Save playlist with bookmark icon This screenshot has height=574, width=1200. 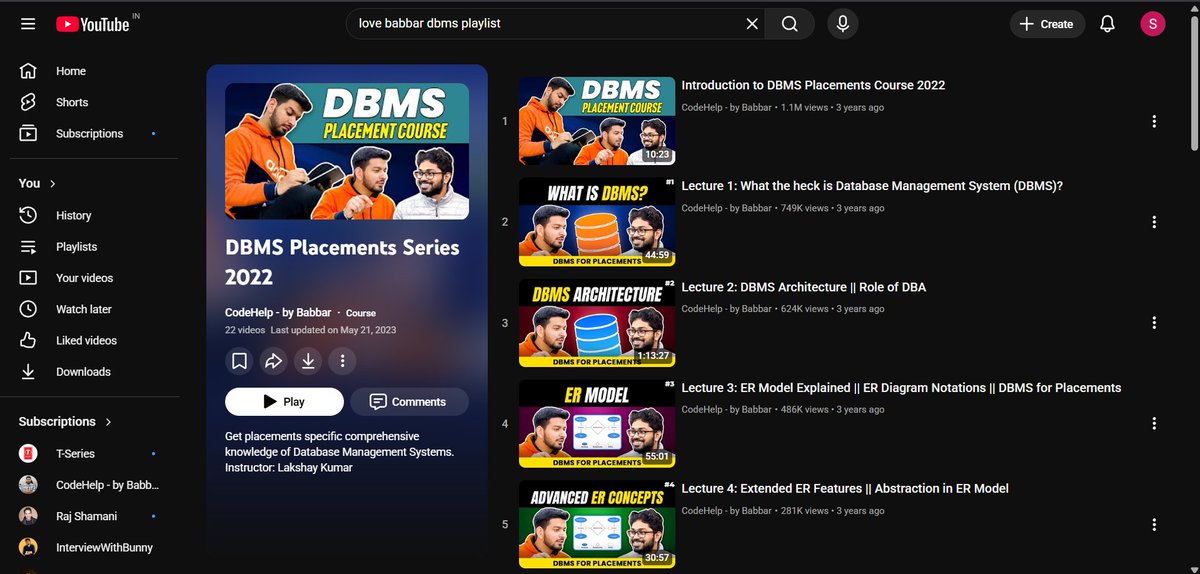tap(240, 361)
